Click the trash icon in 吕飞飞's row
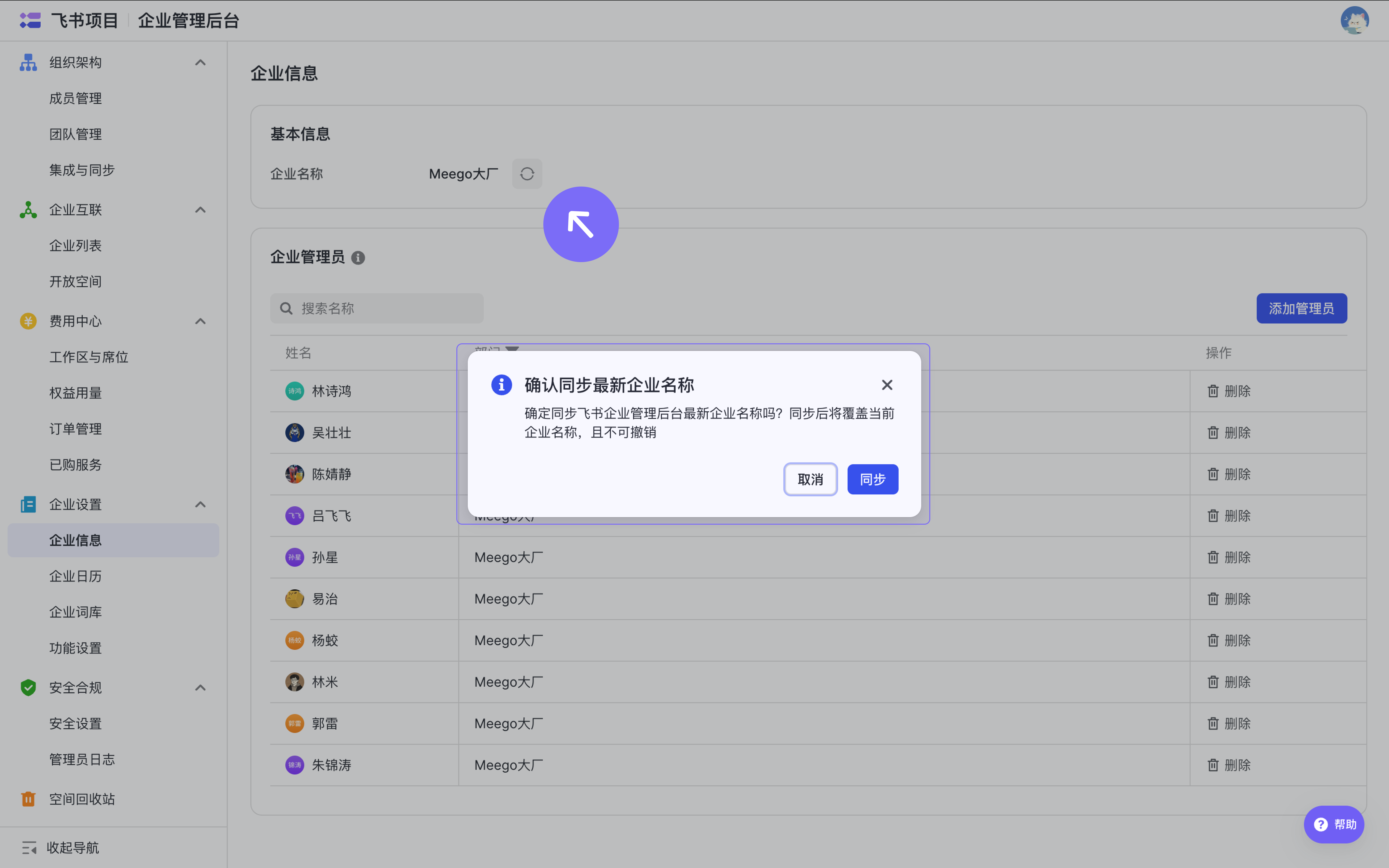Screen dimensions: 1389x868 pos(1213,516)
